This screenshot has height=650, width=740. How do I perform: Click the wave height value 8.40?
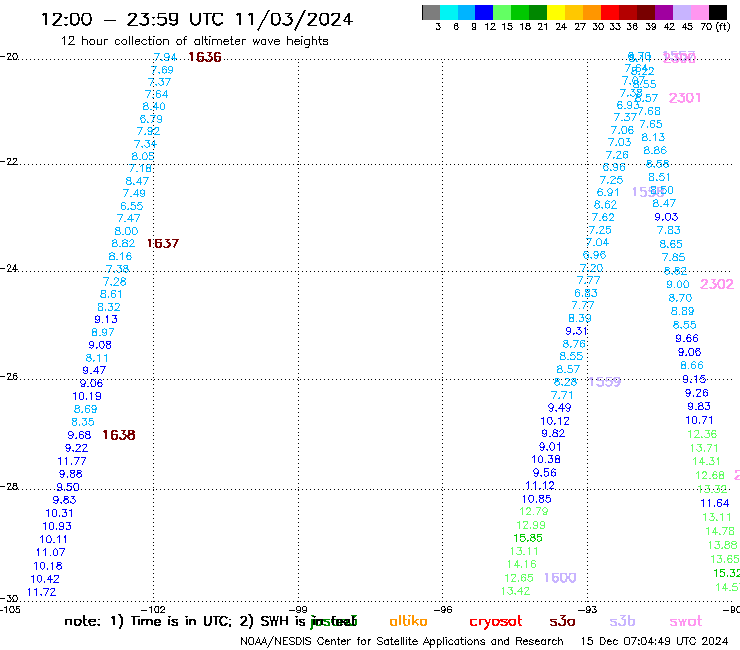tap(154, 107)
